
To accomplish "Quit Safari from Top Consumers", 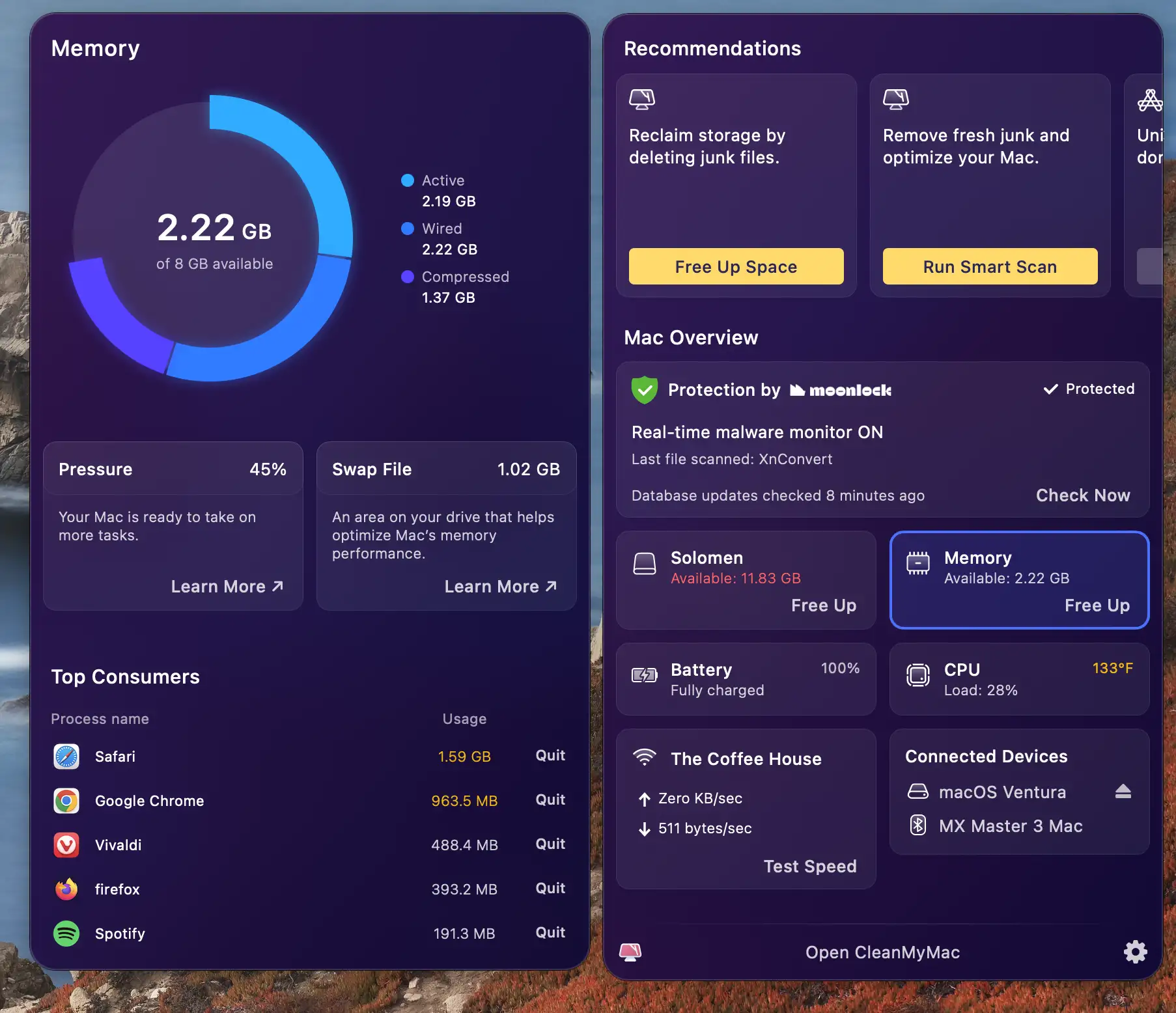I will point(550,755).
